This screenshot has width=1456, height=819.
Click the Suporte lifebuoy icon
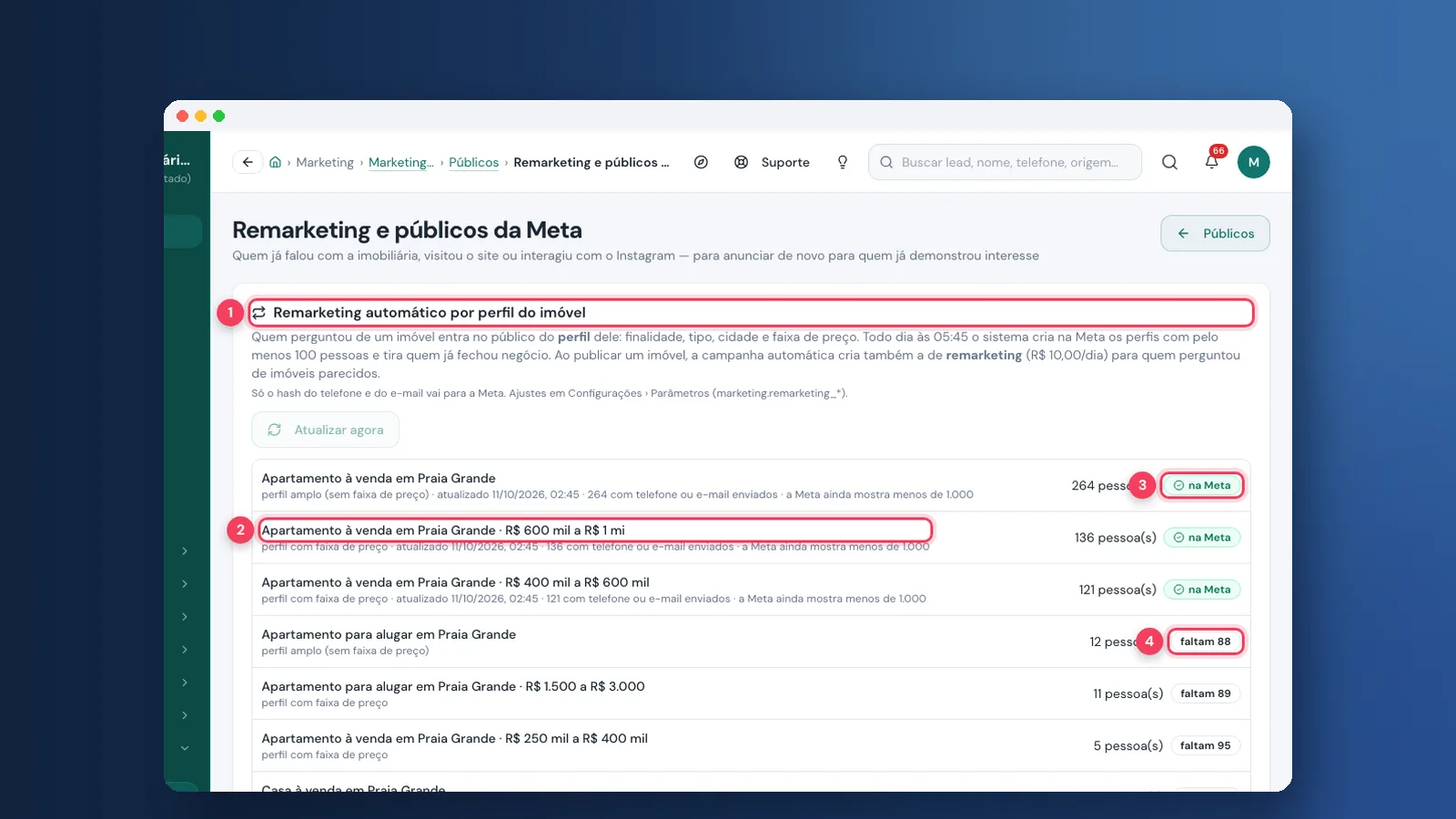742,162
